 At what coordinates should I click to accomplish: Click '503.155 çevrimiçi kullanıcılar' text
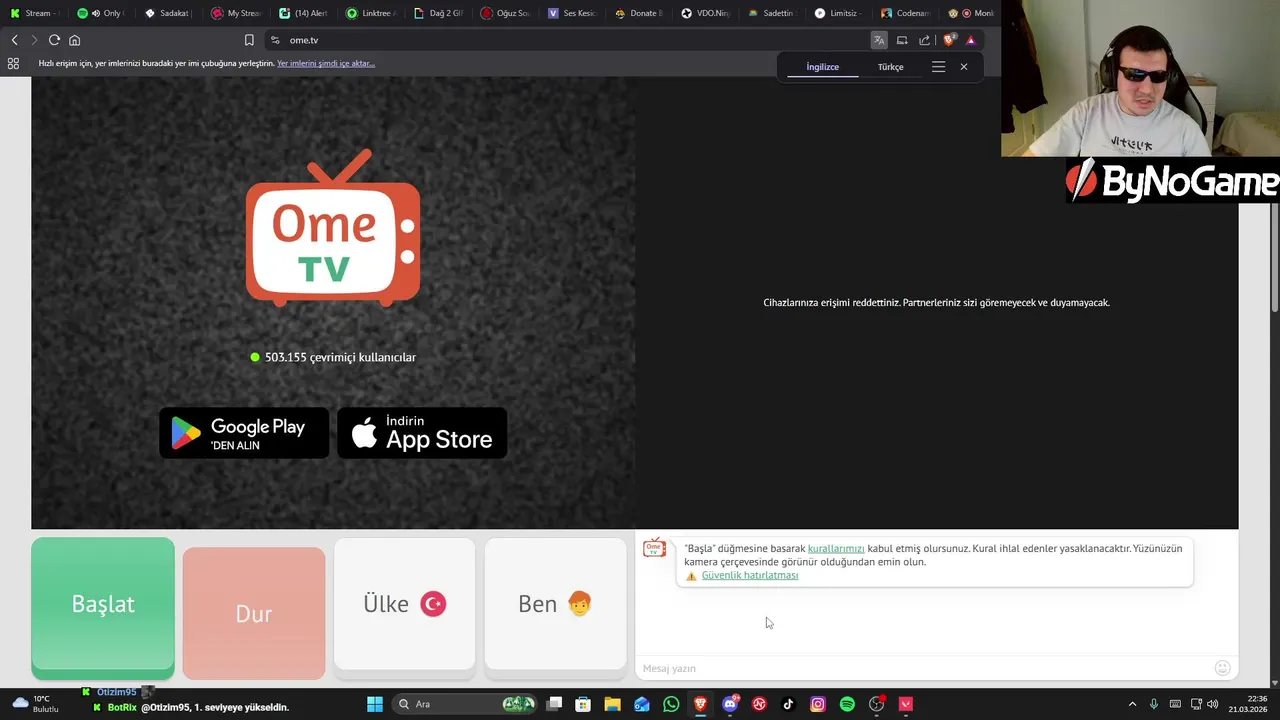point(340,357)
